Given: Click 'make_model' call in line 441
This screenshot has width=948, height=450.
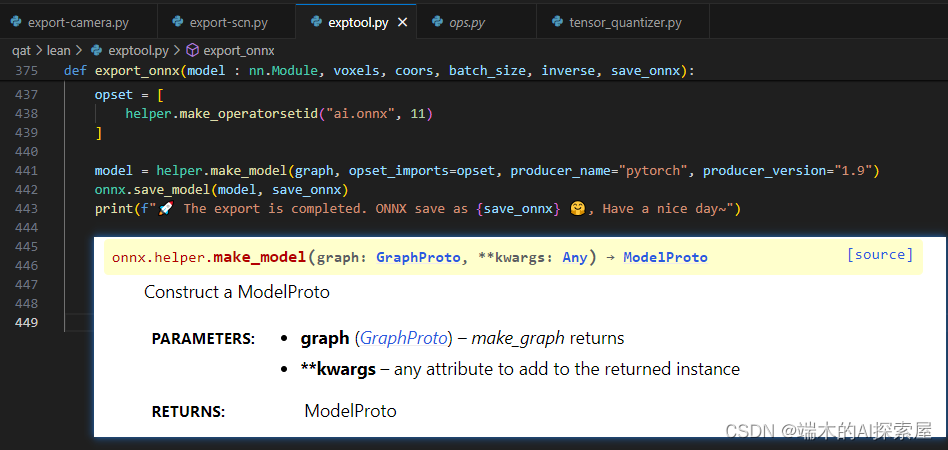Looking at the screenshot, I should pyautogui.click(x=249, y=171).
